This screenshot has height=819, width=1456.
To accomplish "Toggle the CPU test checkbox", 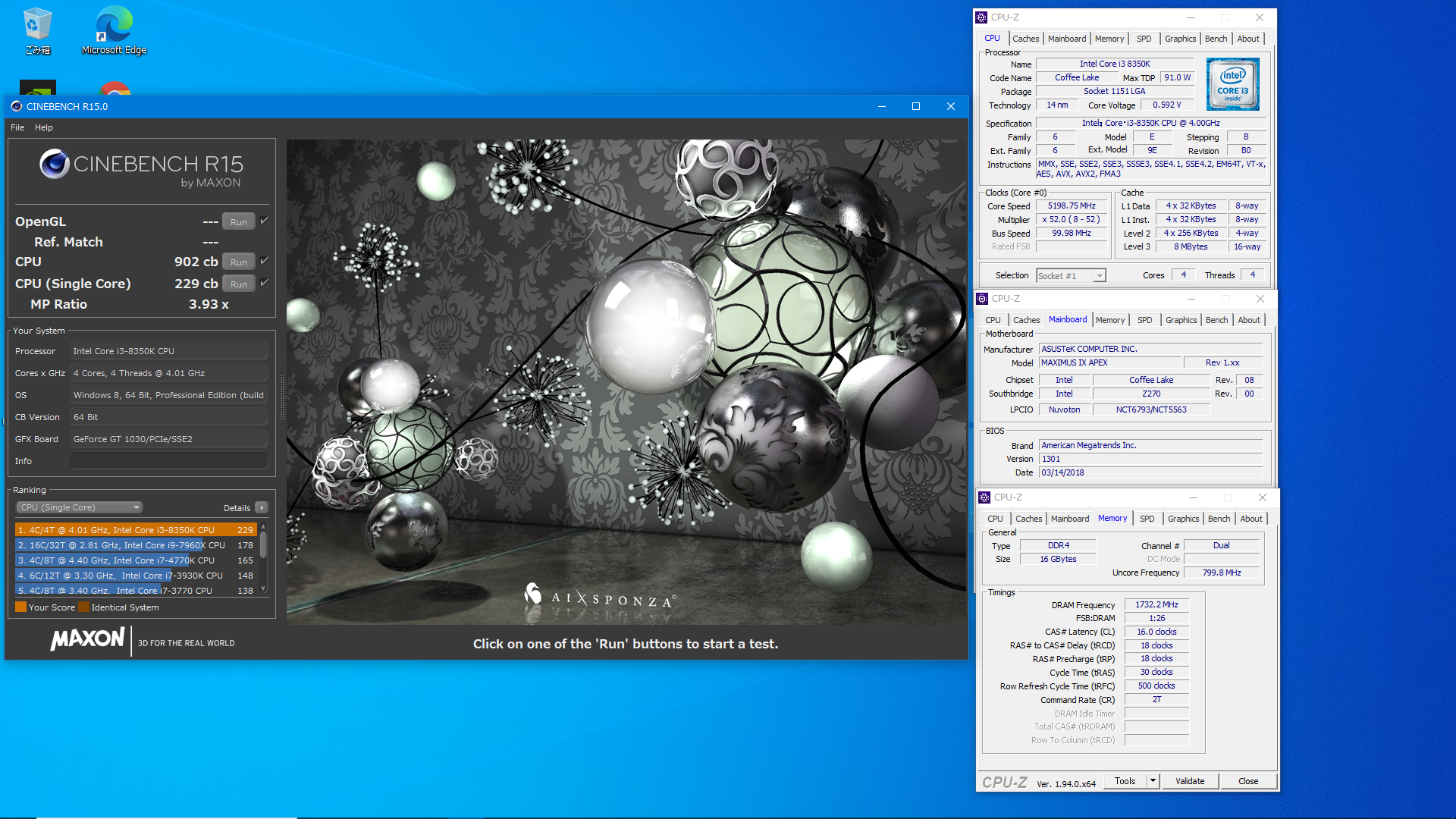I will (265, 261).
